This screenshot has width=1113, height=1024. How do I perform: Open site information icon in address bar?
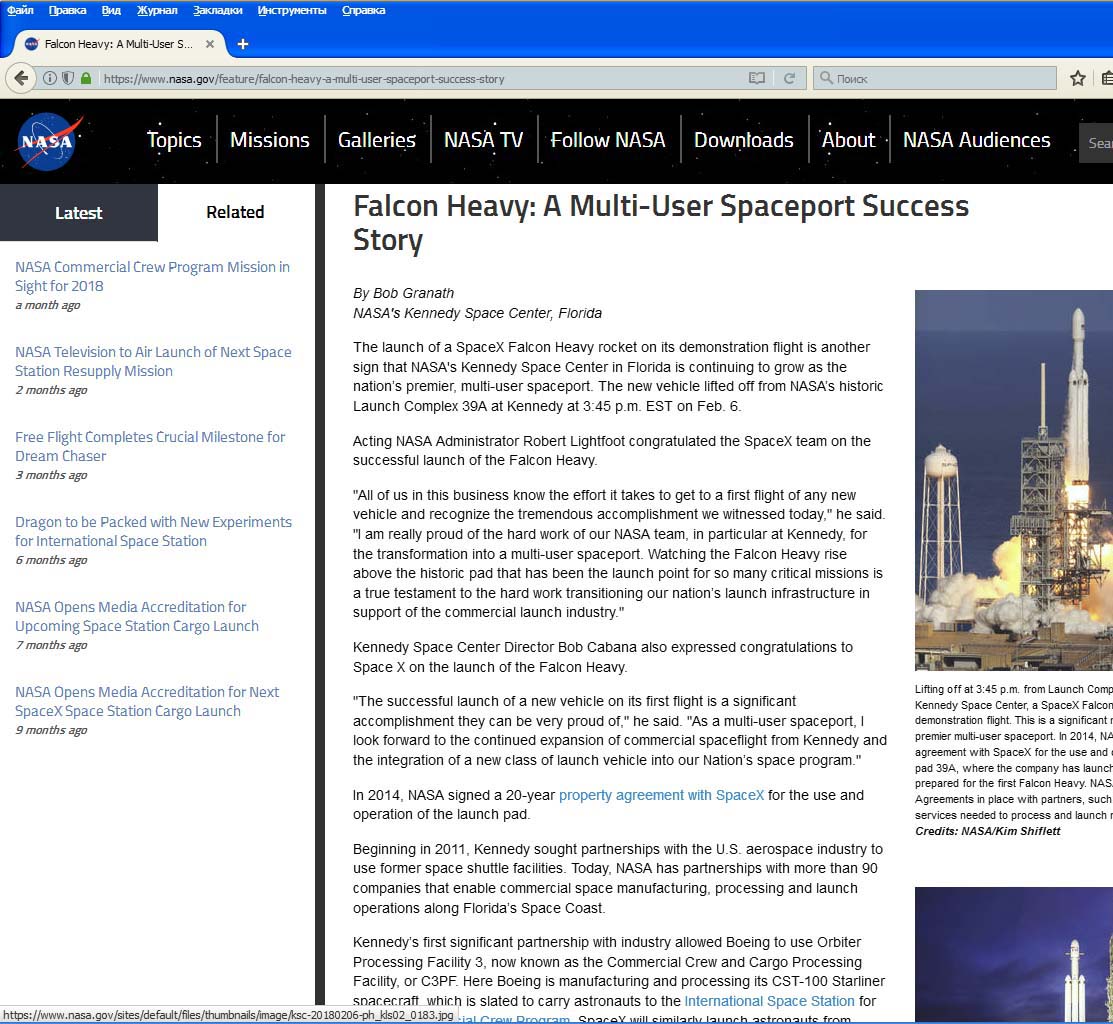50,78
